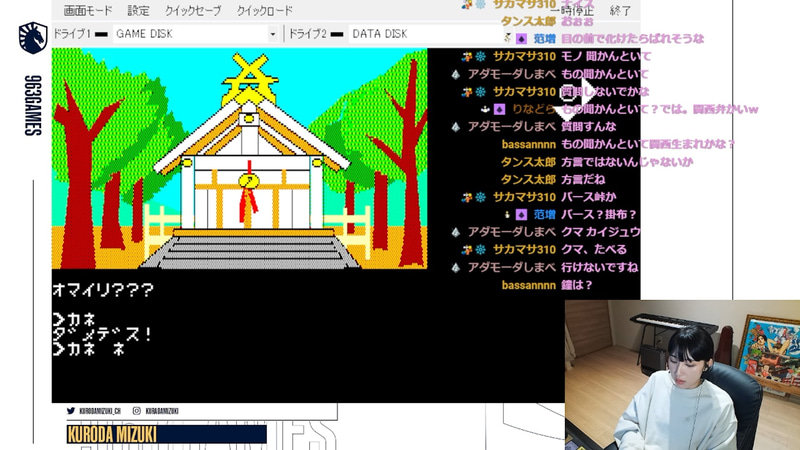Click the KURODA MIZUKI name banner
Screen dimensions: 800x450
click(x=166, y=434)
